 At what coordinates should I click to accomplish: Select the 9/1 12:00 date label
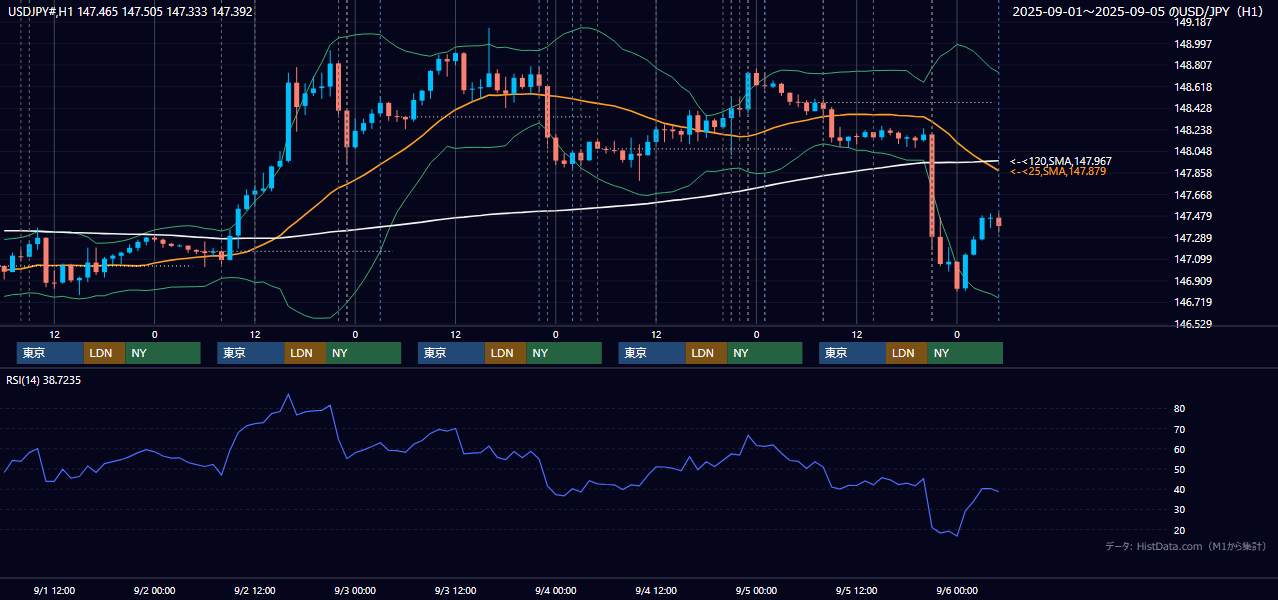(x=54, y=590)
